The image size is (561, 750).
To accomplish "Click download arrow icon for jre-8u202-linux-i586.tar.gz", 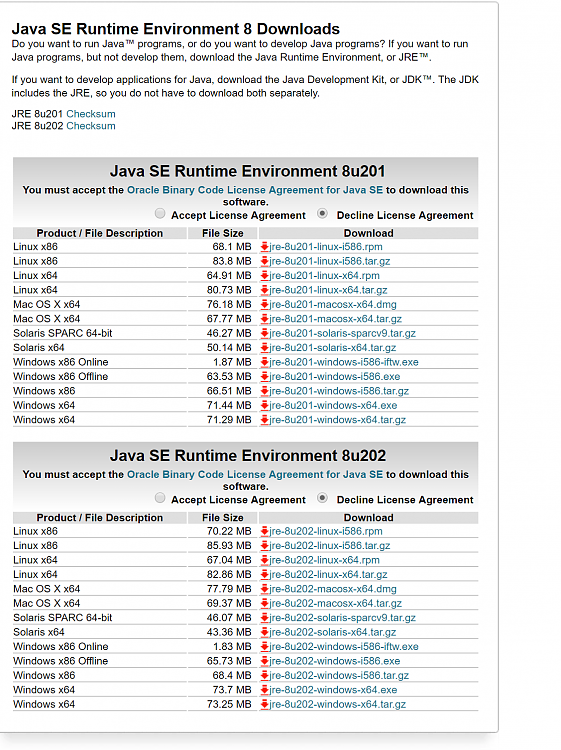I will point(264,545).
